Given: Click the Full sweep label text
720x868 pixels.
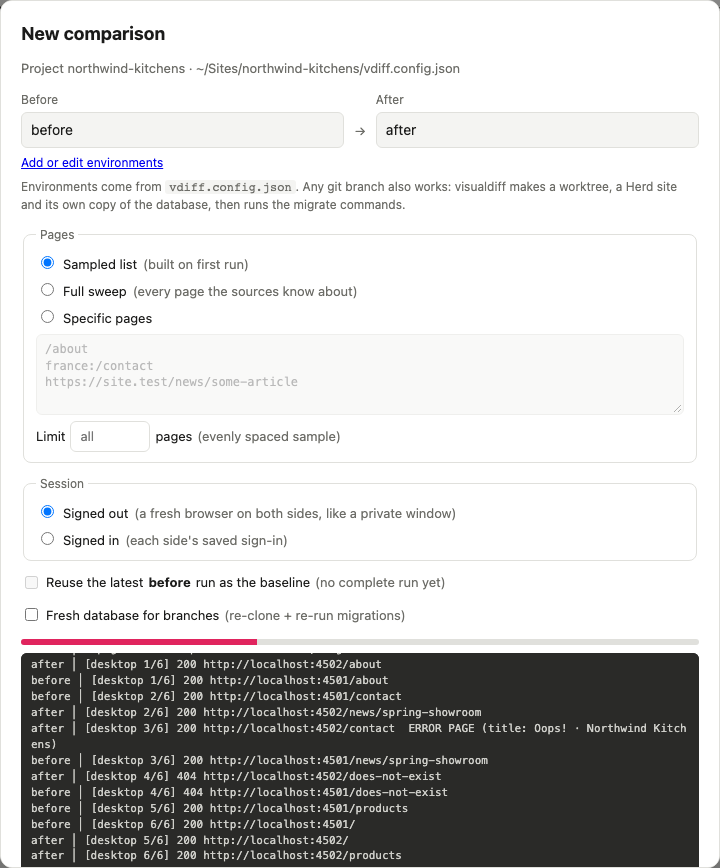Looking at the screenshot, I should tap(95, 291).
